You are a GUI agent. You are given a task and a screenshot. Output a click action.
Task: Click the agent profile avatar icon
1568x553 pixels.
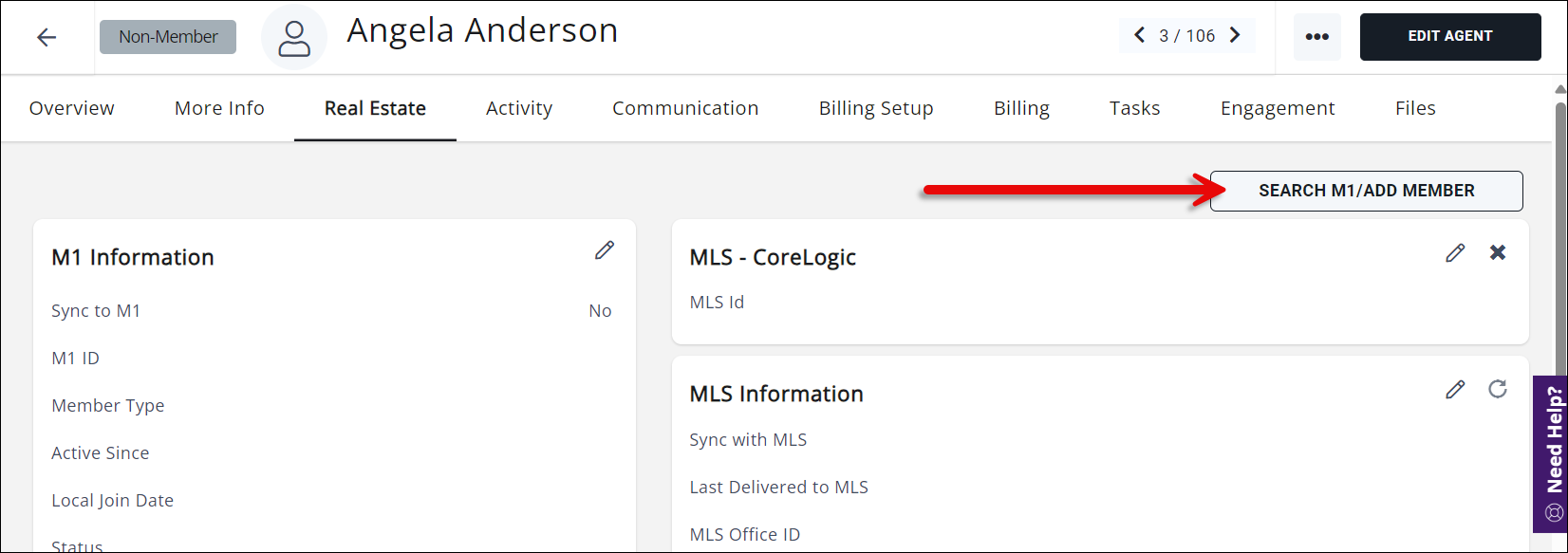tap(294, 38)
